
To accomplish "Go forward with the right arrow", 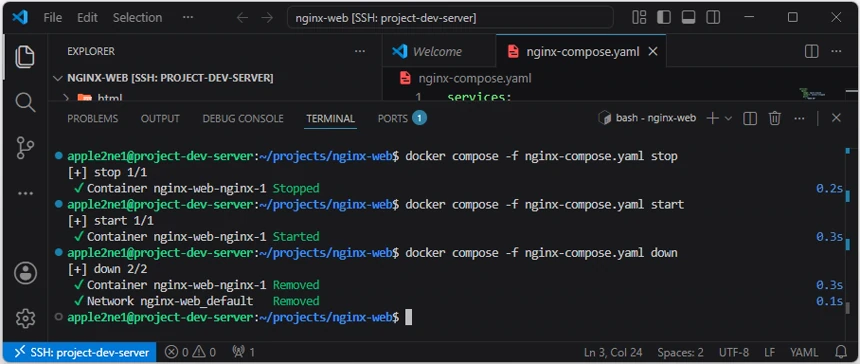I will 267,18.
